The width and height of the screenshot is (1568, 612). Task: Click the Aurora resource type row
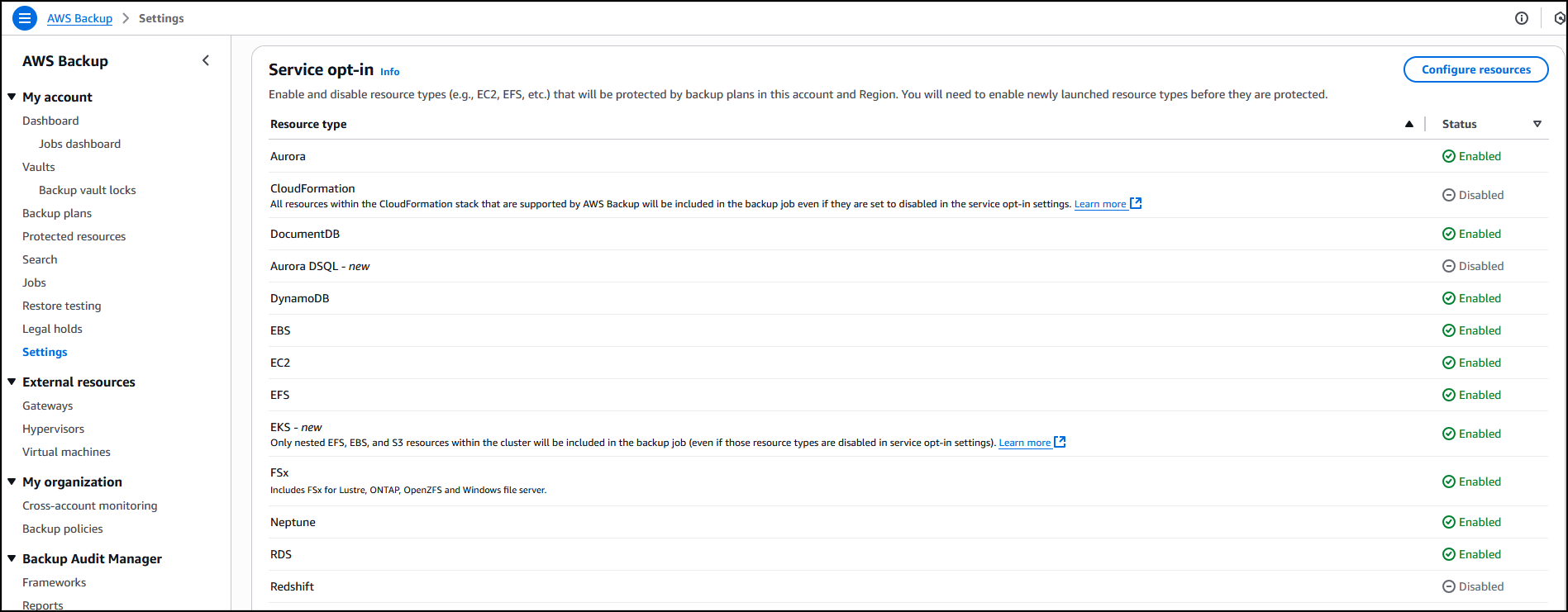point(908,156)
